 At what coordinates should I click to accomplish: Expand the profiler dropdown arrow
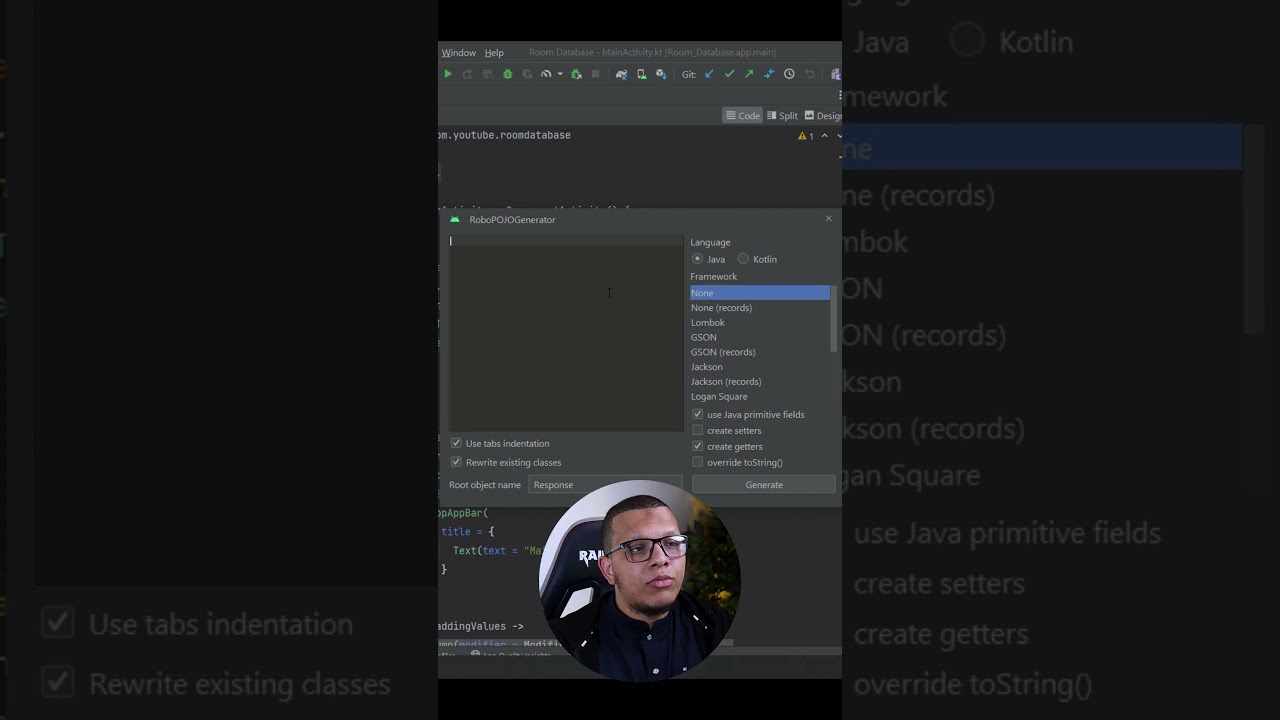click(x=560, y=74)
